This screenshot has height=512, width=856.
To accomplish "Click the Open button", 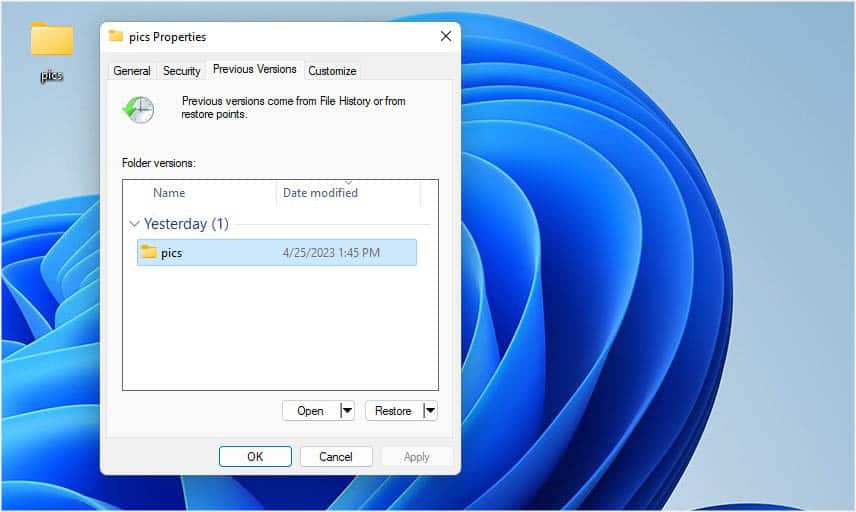I will (x=311, y=410).
